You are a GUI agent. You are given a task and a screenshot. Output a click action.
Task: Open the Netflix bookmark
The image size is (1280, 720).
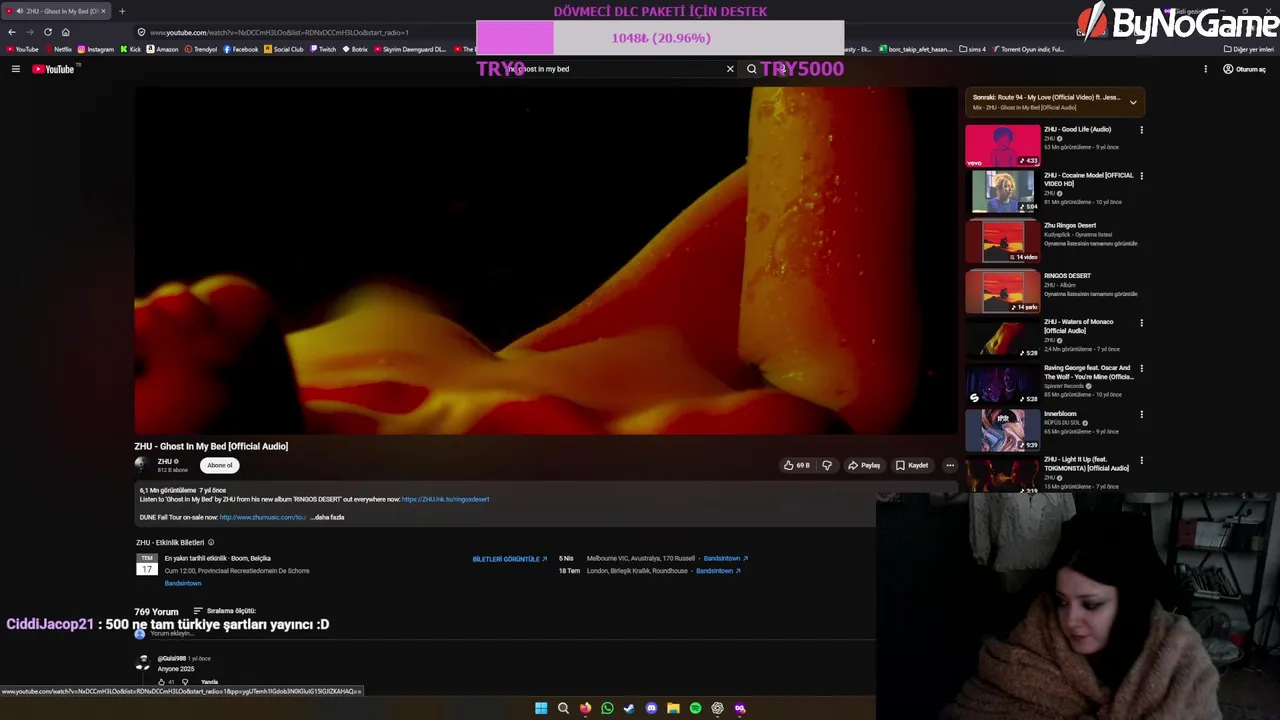(x=59, y=49)
